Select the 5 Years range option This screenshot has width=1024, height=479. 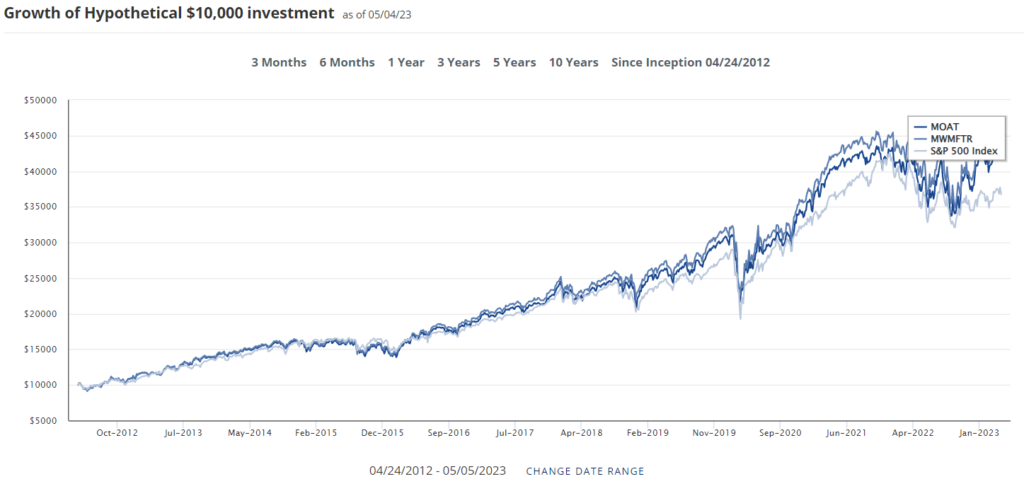[x=514, y=62]
